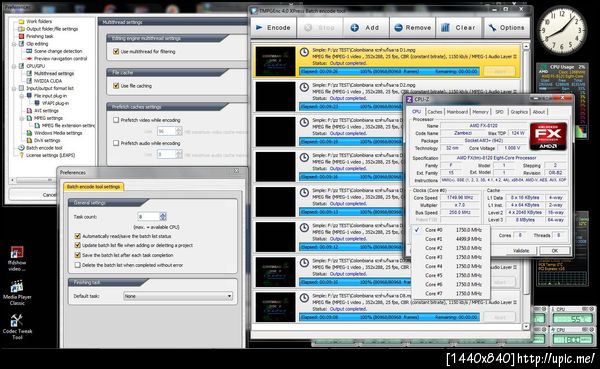Screen dimensions: 600x369
Task: Enable Delete the batch list when completed
Action: tap(78, 265)
